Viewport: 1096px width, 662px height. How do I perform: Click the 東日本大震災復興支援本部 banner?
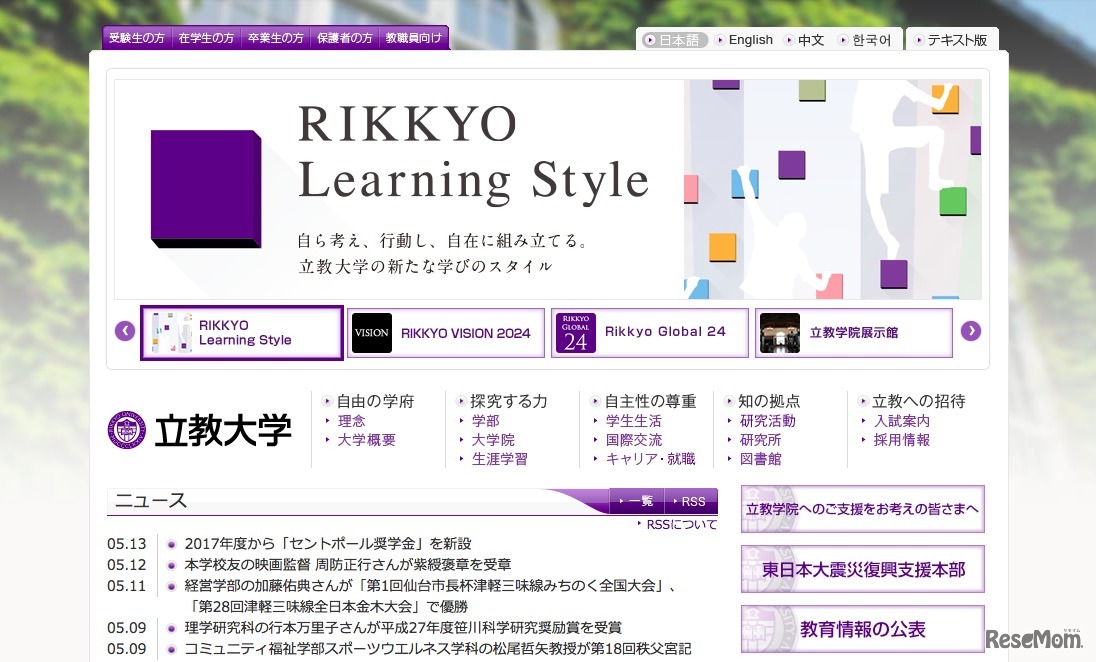(x=862, y=568)
